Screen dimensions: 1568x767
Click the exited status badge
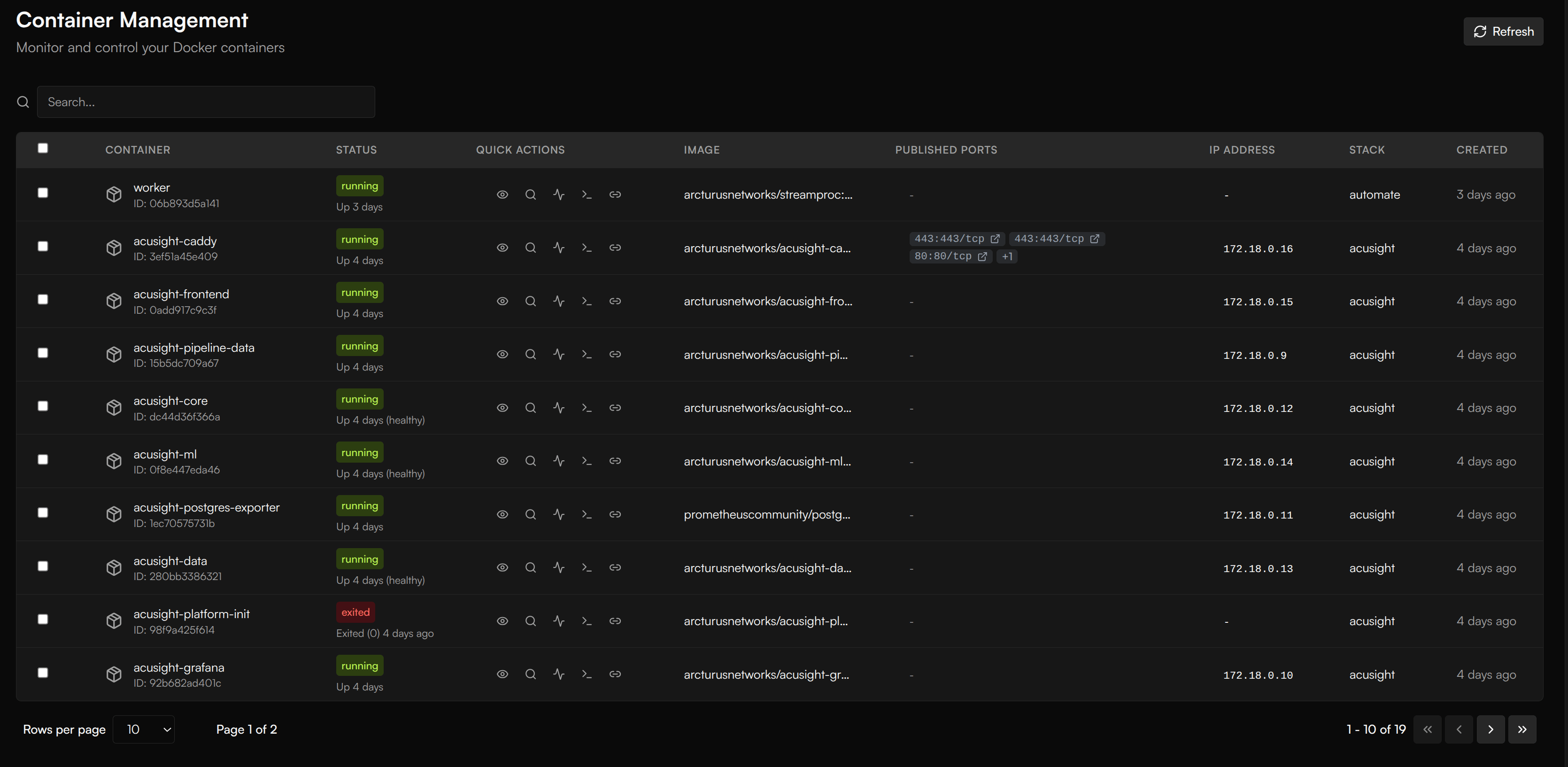tap(355, 612)
